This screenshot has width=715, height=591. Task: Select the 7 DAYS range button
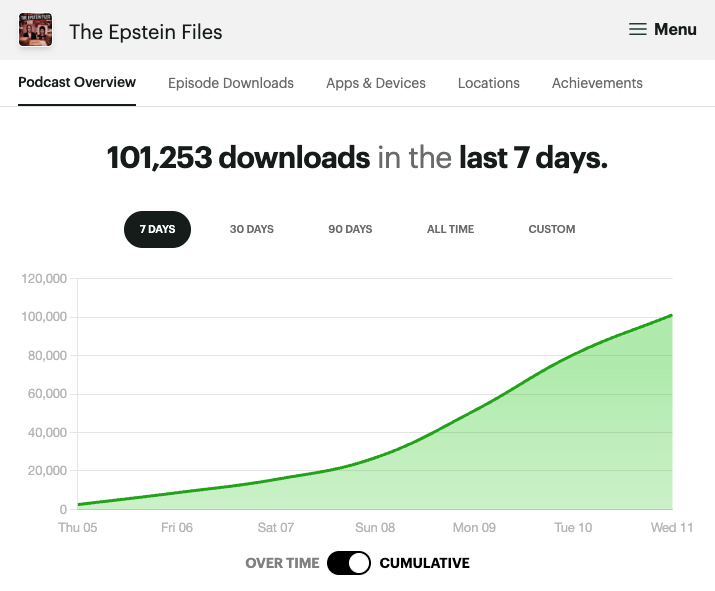pos(157,229)
